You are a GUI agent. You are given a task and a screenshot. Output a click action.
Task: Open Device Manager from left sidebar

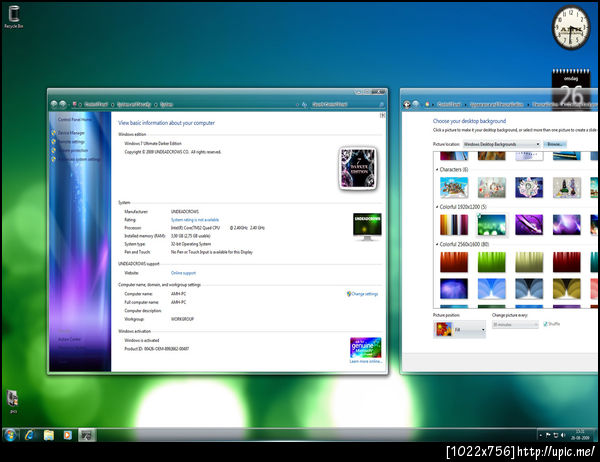coord(71,133)
